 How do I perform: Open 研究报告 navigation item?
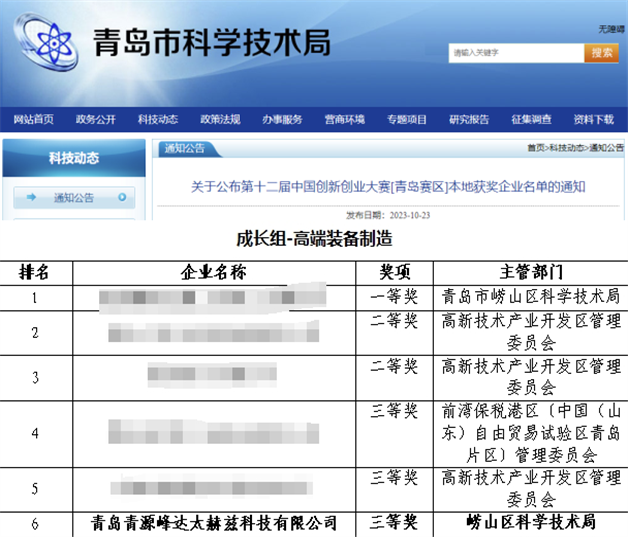[469, 120]
